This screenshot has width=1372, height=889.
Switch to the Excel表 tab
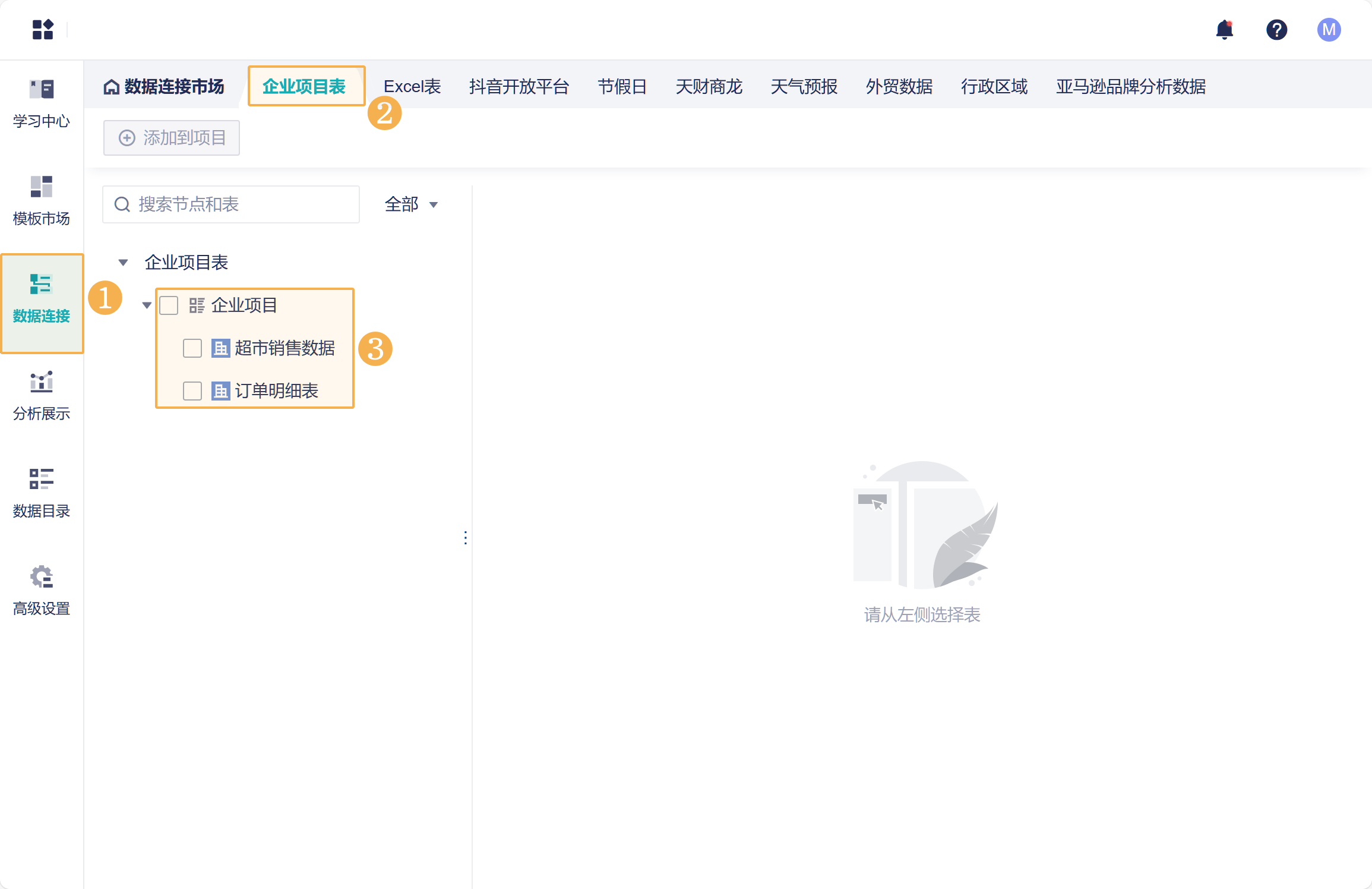(412, 87)
